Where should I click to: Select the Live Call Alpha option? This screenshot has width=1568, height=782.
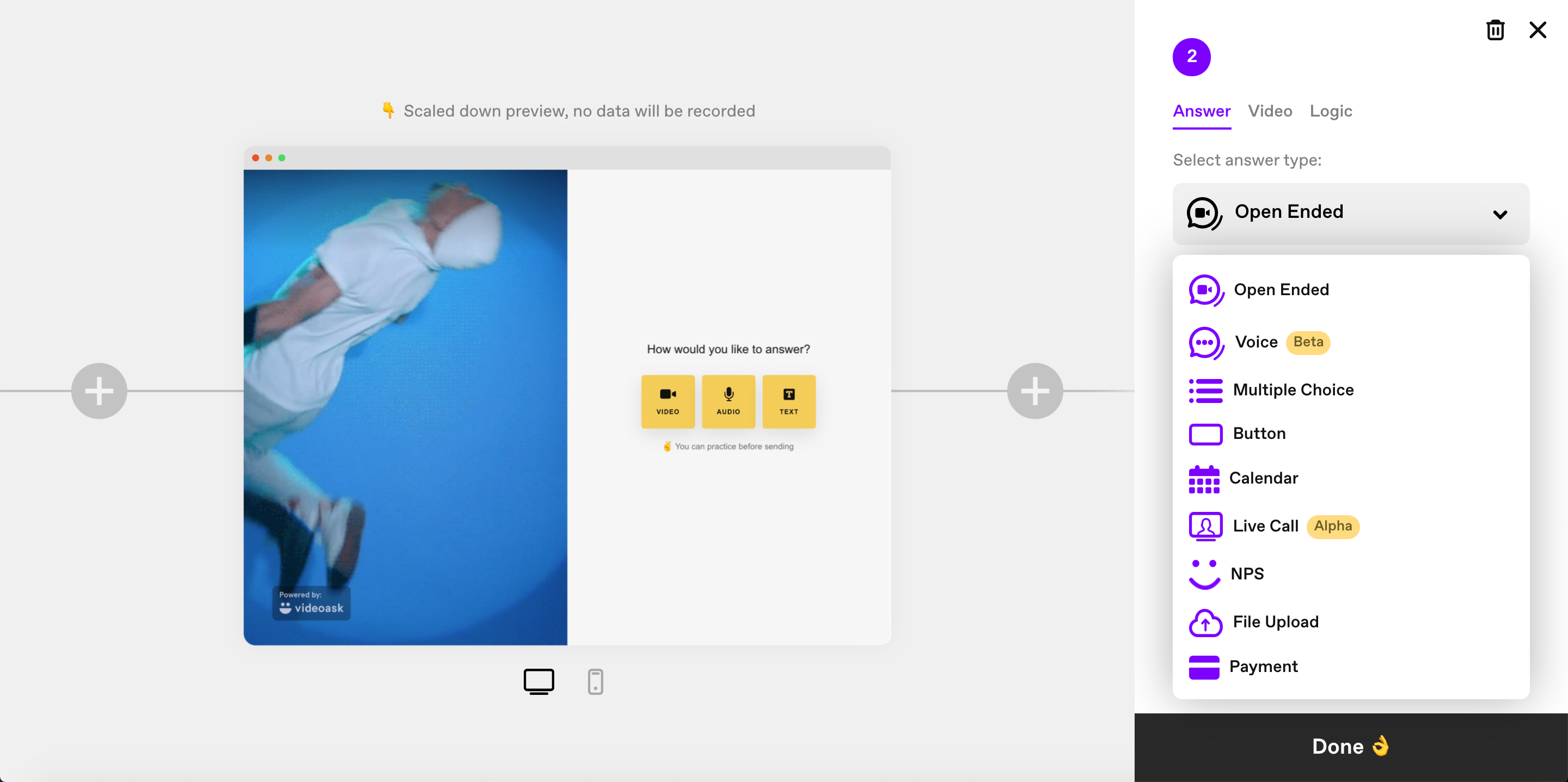point(1351,526)
